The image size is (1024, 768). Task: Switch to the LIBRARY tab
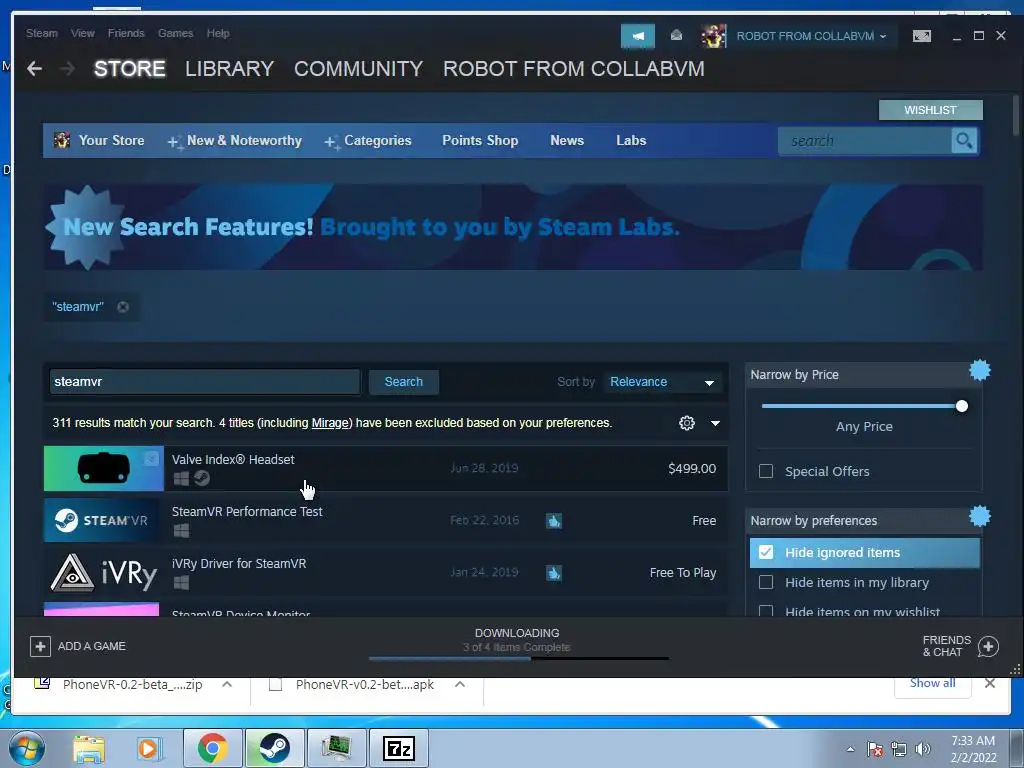tap(229, 69)
